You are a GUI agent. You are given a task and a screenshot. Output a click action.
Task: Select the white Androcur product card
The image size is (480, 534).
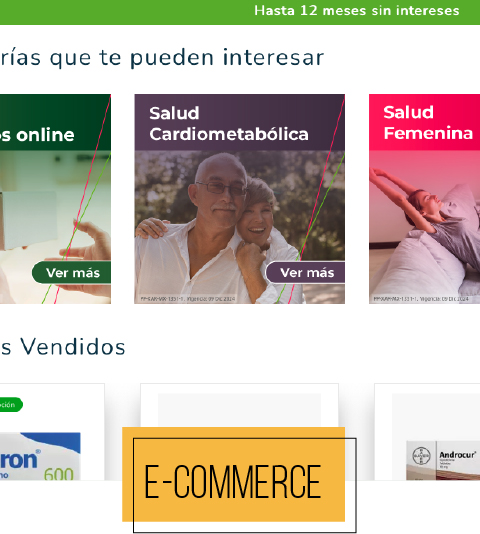coord(427,432)
